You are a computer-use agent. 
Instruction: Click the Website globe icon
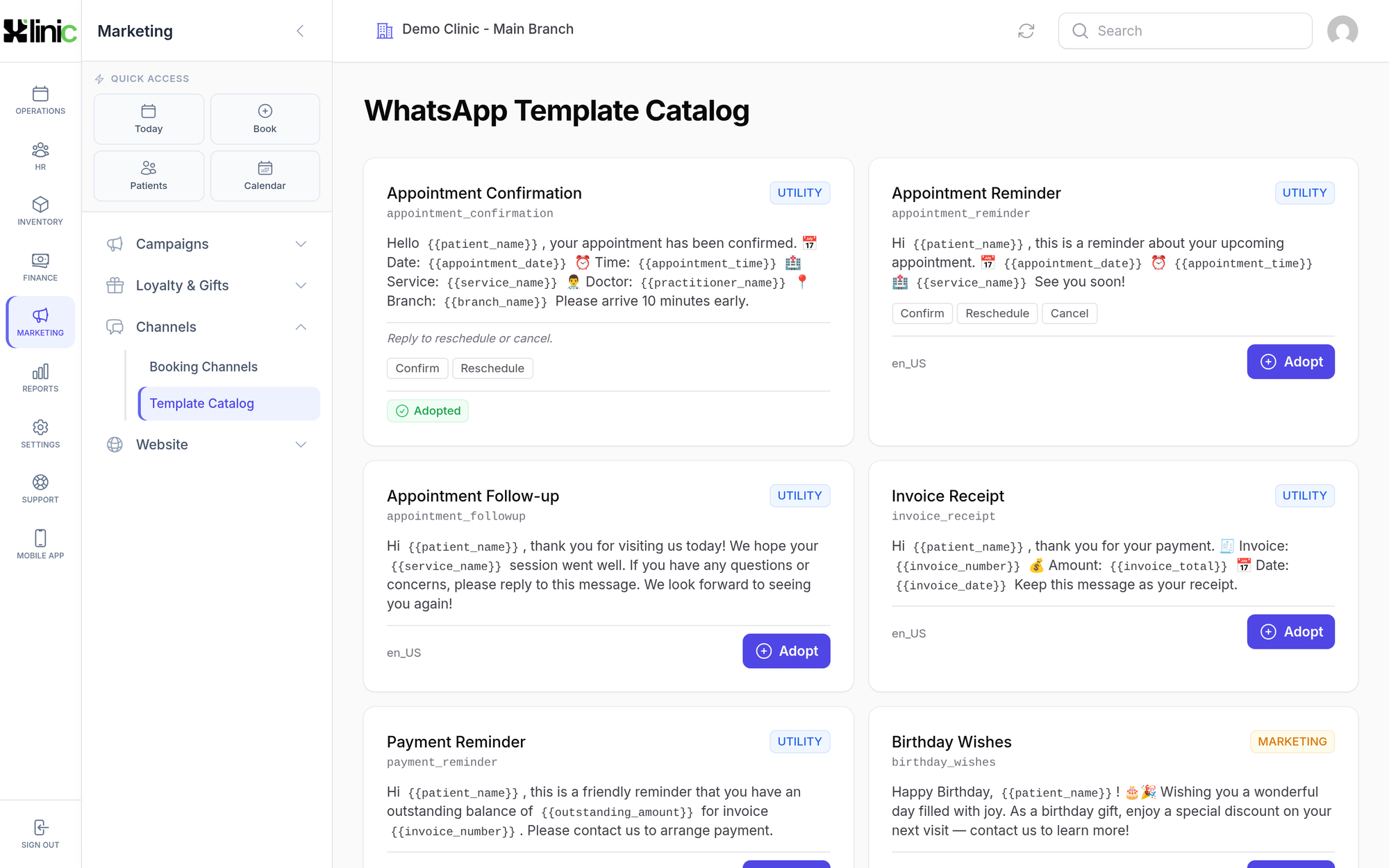(115, 444)
